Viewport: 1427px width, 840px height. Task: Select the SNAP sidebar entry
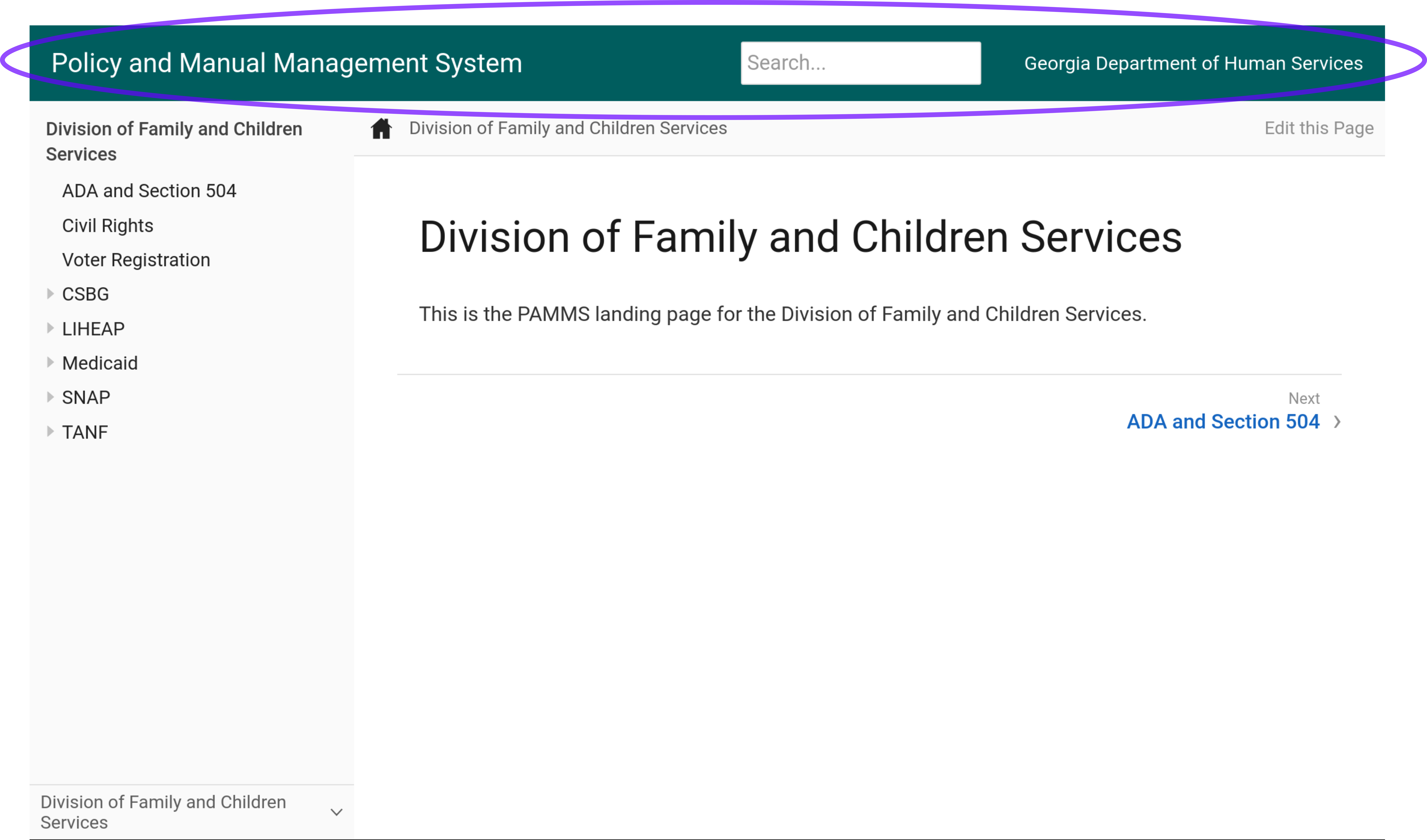click(x=86, y=398)
